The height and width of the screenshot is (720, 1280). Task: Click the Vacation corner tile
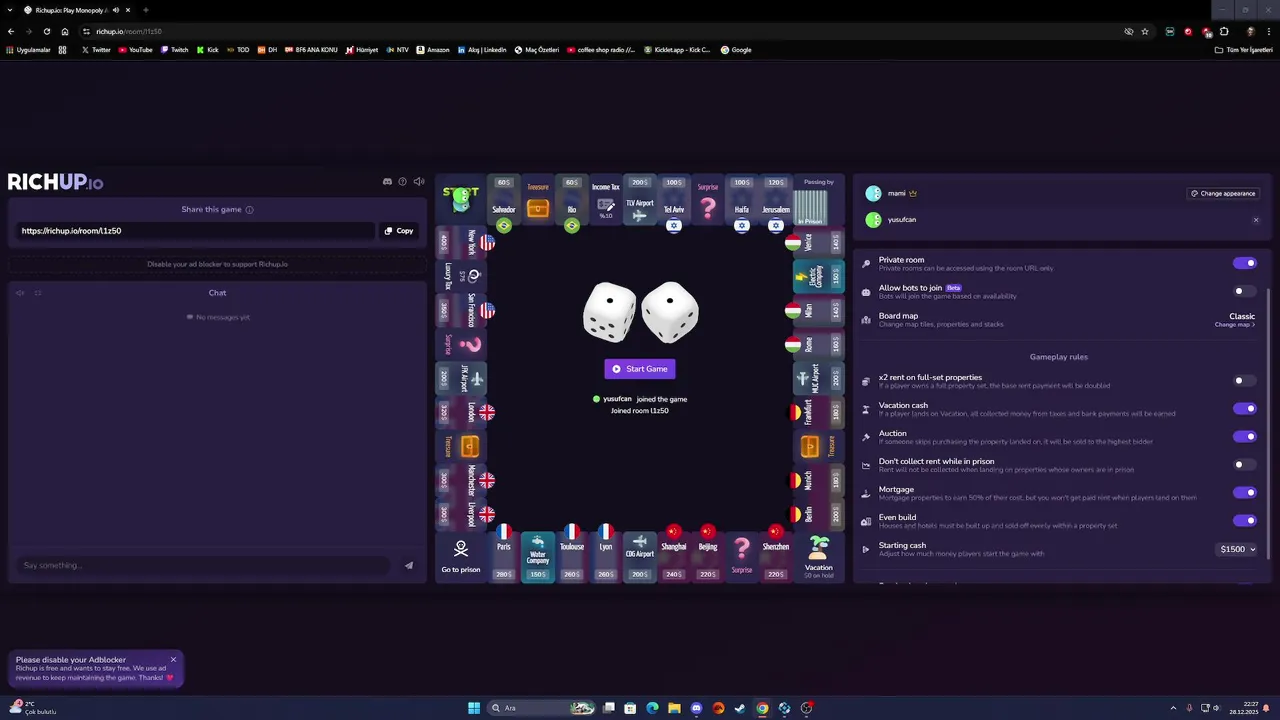point(819,556)
